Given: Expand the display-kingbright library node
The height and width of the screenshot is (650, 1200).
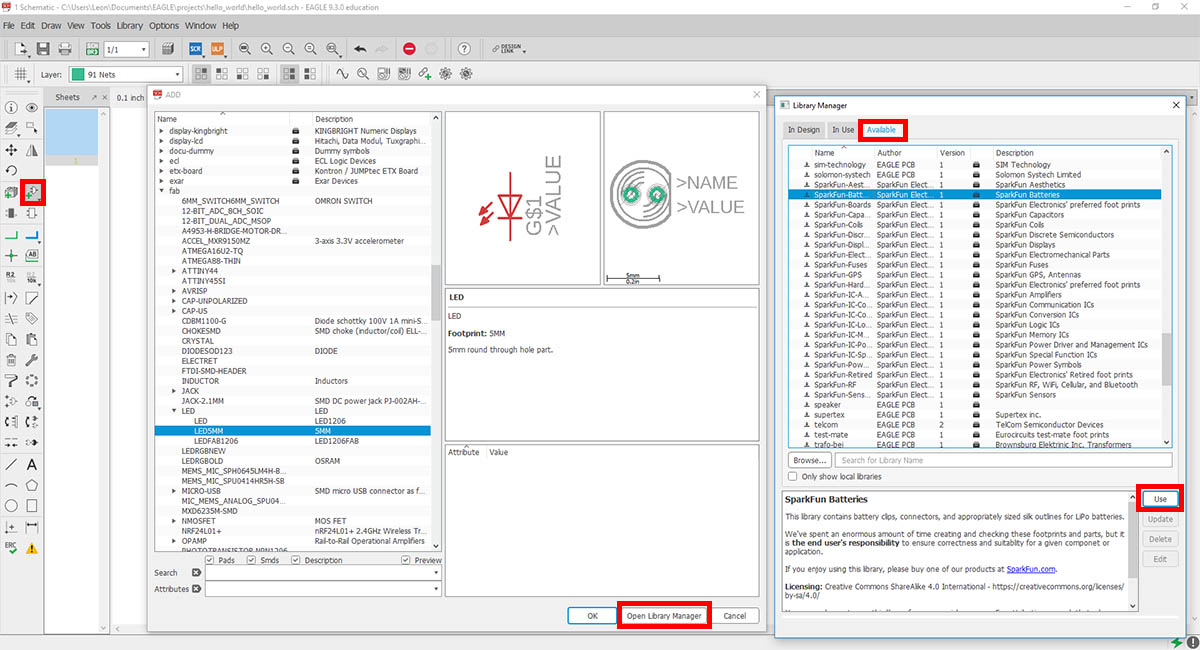Looking at the screenshot, I should click(161, 131).
